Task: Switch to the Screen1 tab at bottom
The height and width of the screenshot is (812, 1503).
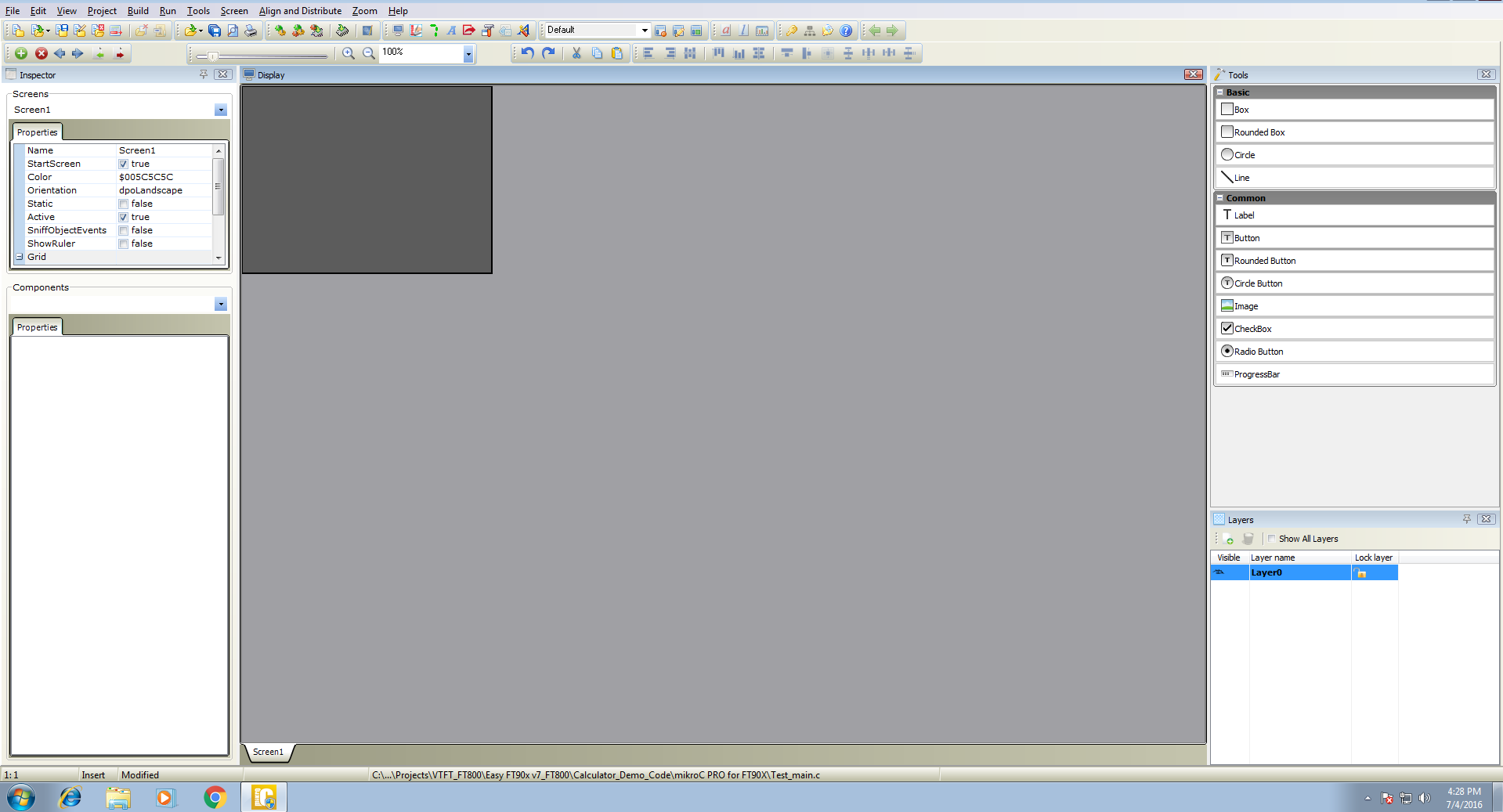Action: point(268,752)
